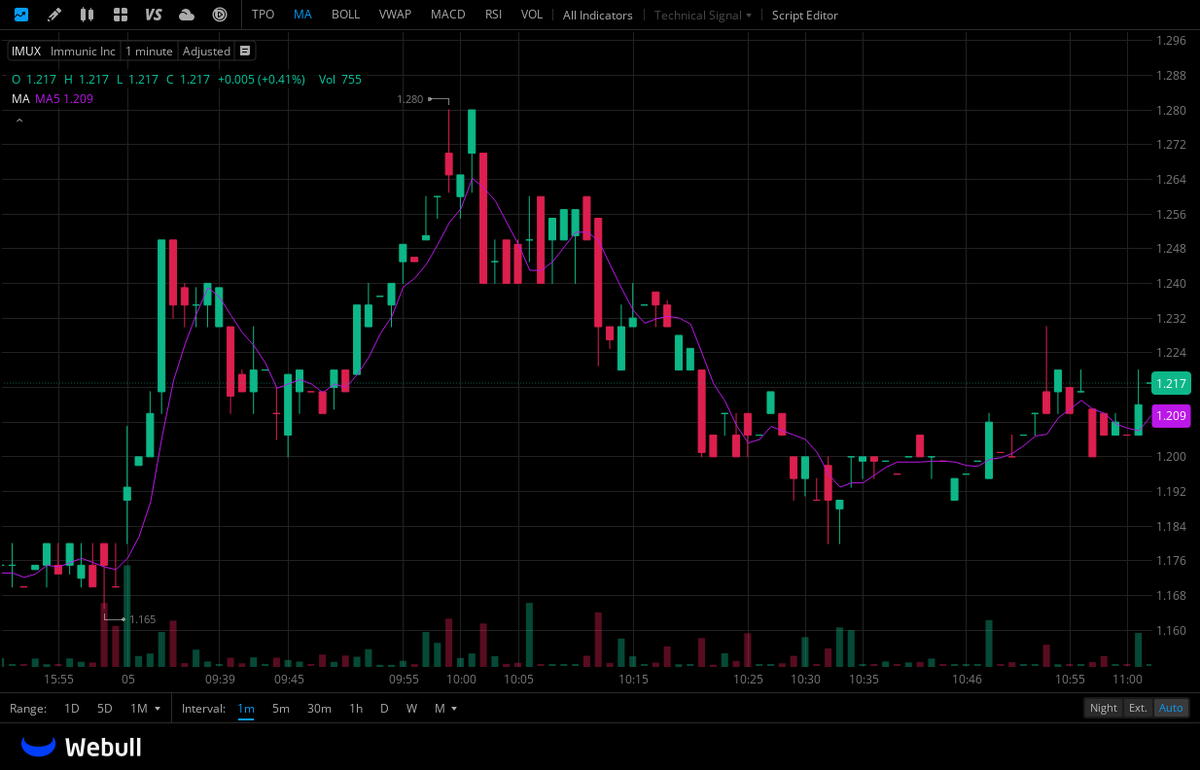The height and width of the screenshot is (770, 1200).
Task: Set range to 5D
Action: [x=105, y=708]
